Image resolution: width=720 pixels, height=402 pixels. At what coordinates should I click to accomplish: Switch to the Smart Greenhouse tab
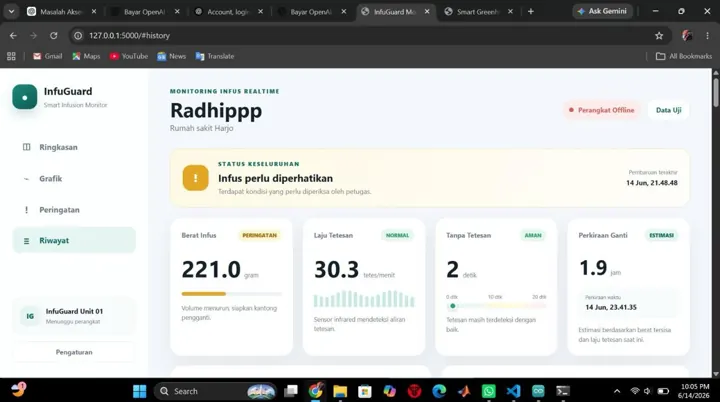[x=478, y=12]
